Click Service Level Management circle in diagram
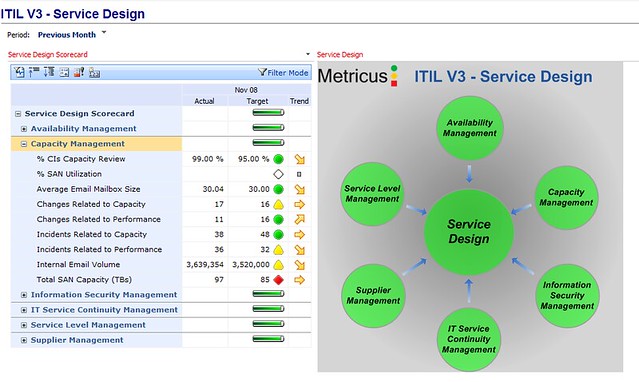 pyautogui.click(x=372, y=194)
